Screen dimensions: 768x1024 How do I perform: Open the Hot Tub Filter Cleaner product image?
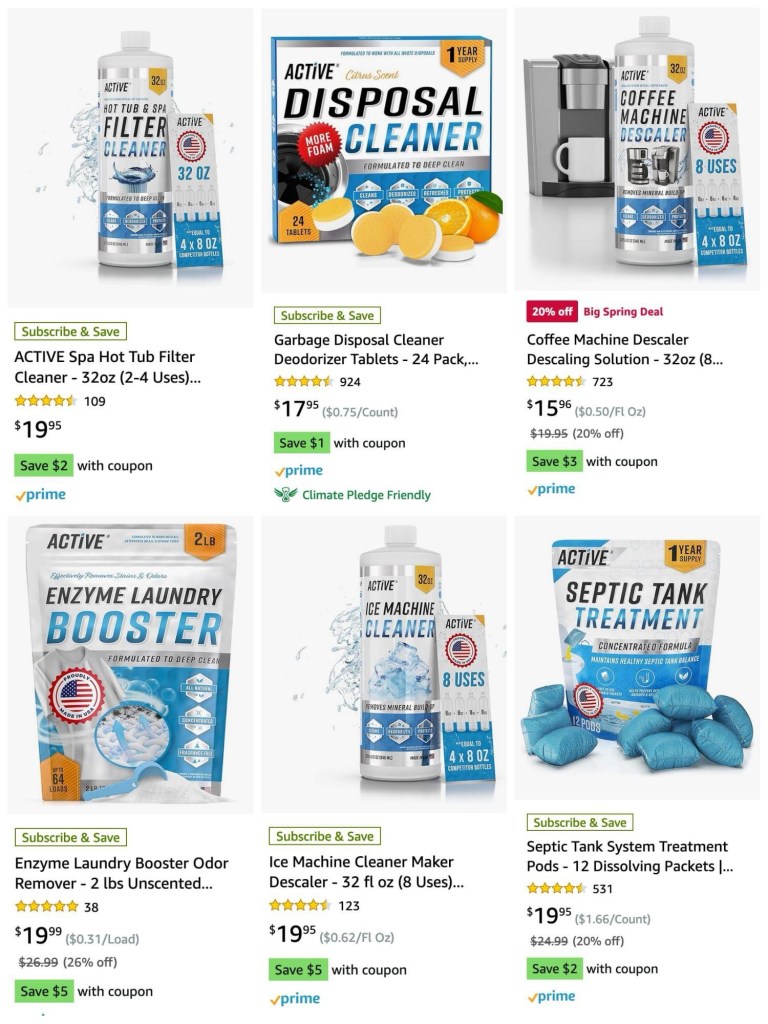tap(130, 157)
